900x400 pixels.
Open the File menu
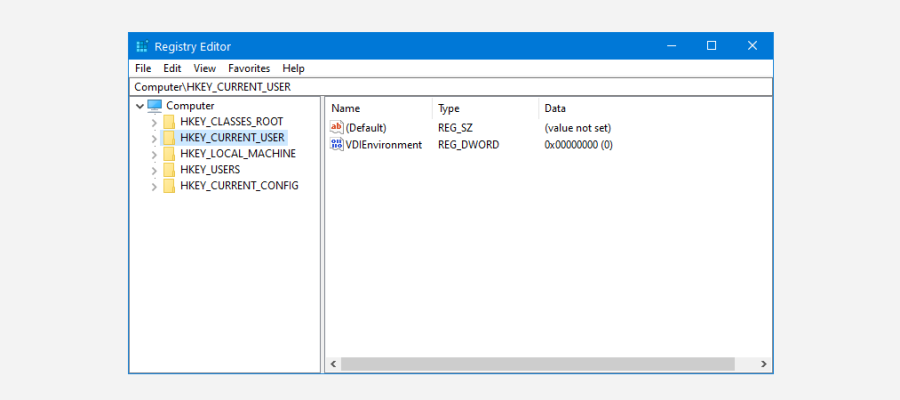[x=143, y=68]
